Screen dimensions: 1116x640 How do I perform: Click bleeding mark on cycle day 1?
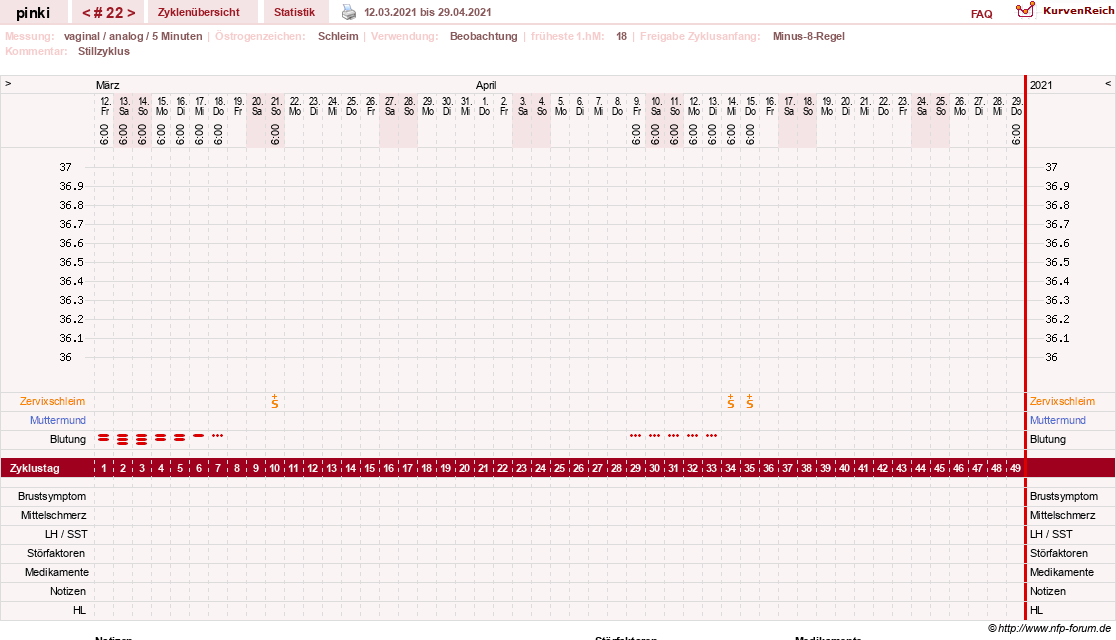[x=104, y=438]
